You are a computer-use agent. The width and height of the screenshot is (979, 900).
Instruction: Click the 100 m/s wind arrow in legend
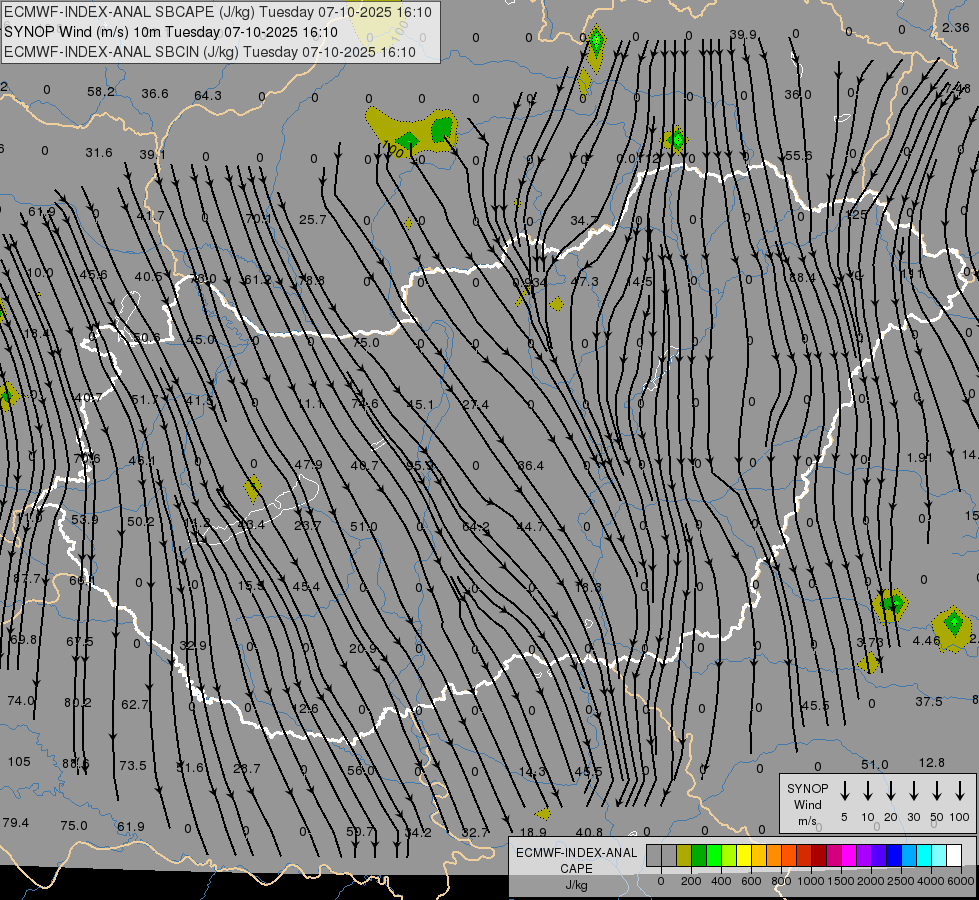pos(960,791)
